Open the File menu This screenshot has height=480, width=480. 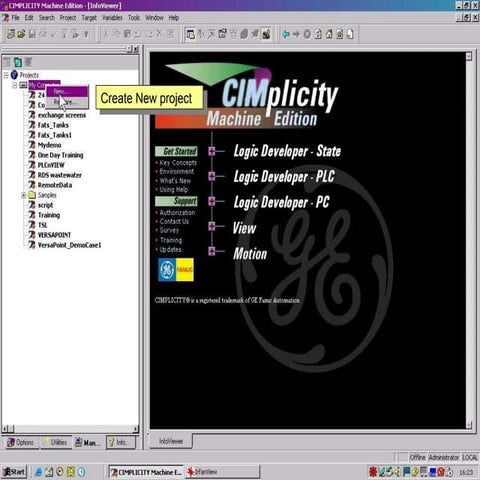[x=15, y=18]
